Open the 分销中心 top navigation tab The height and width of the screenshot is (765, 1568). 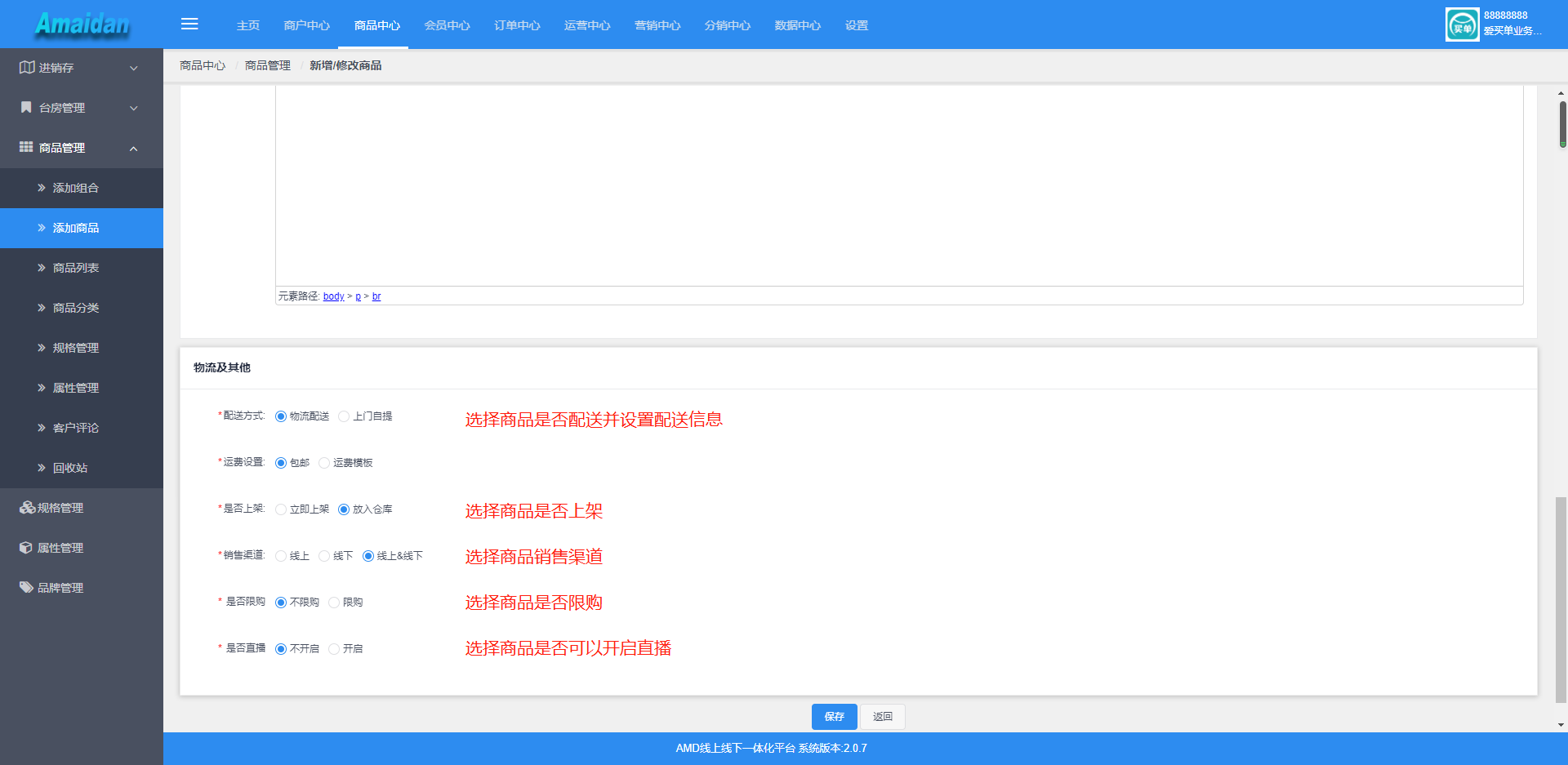point(728,25)
